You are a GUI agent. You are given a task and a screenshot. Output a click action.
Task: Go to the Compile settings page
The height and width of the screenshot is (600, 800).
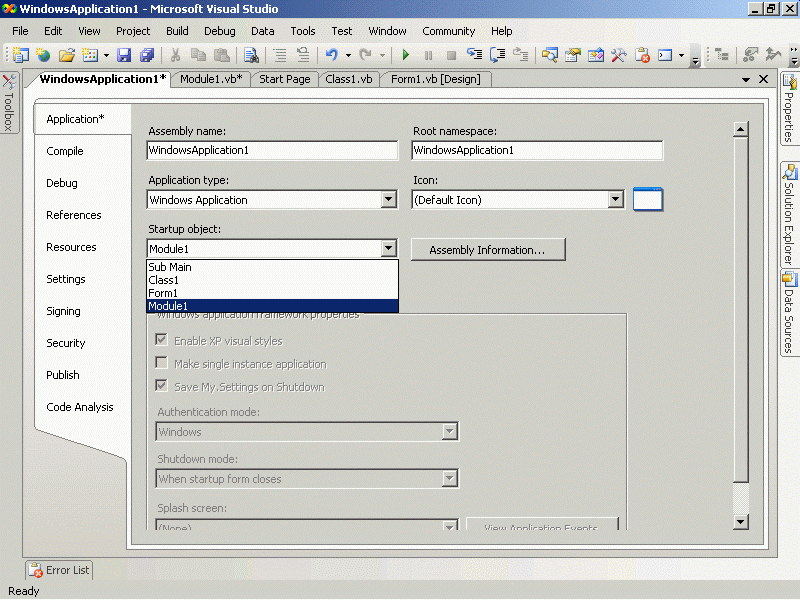65,151
